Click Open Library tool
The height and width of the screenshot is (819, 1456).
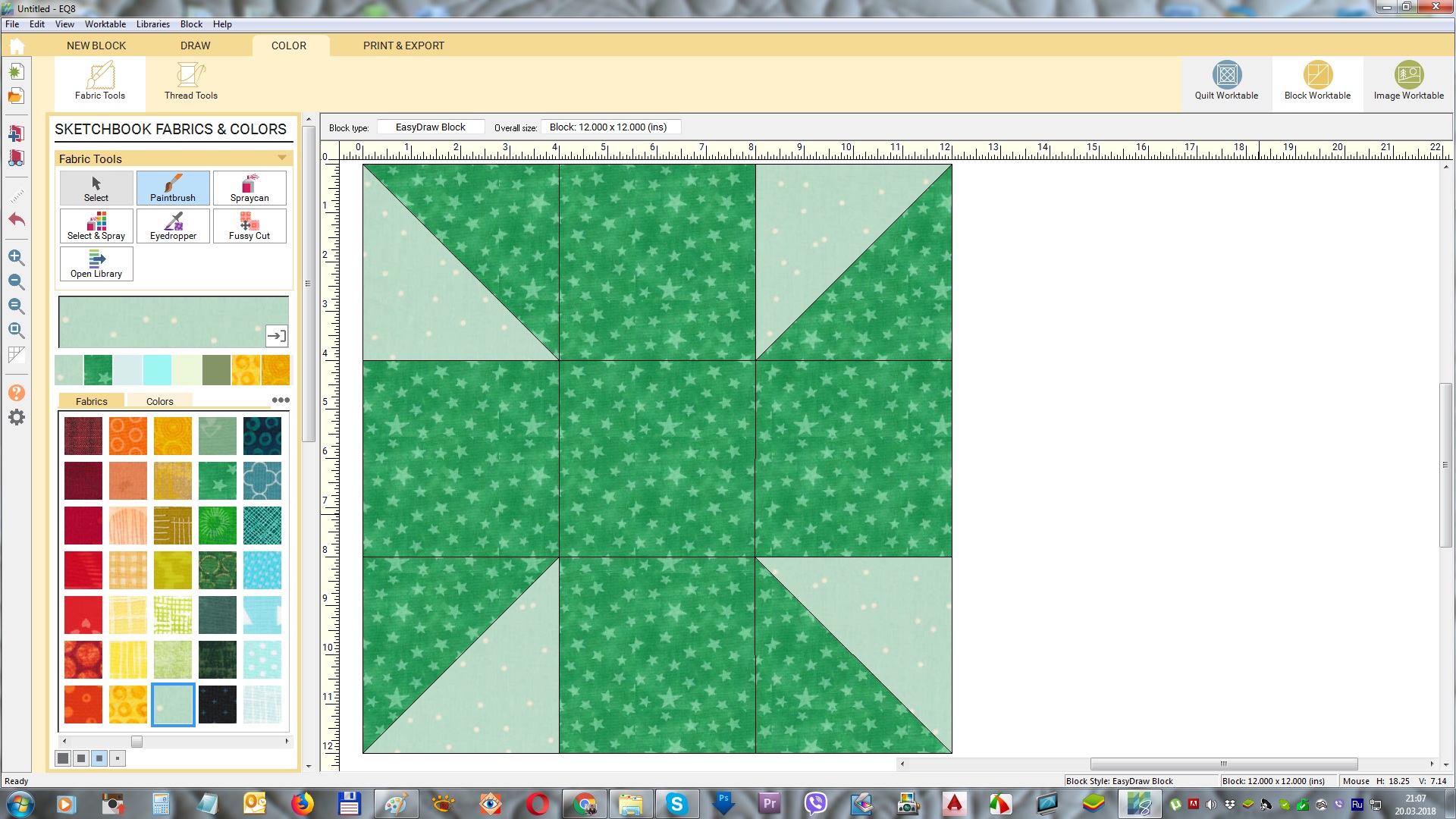(x=96, y=264)
